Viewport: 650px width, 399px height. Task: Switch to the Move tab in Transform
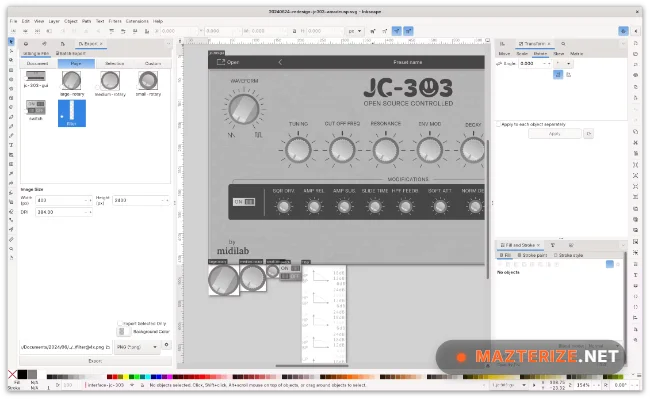tap(504, 53)
